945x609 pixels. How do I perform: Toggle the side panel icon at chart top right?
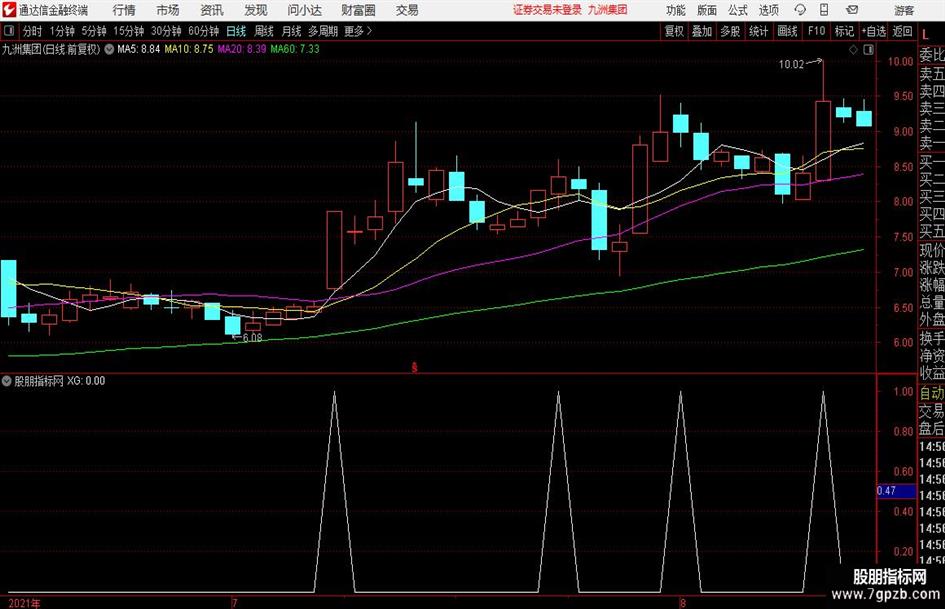868,50
